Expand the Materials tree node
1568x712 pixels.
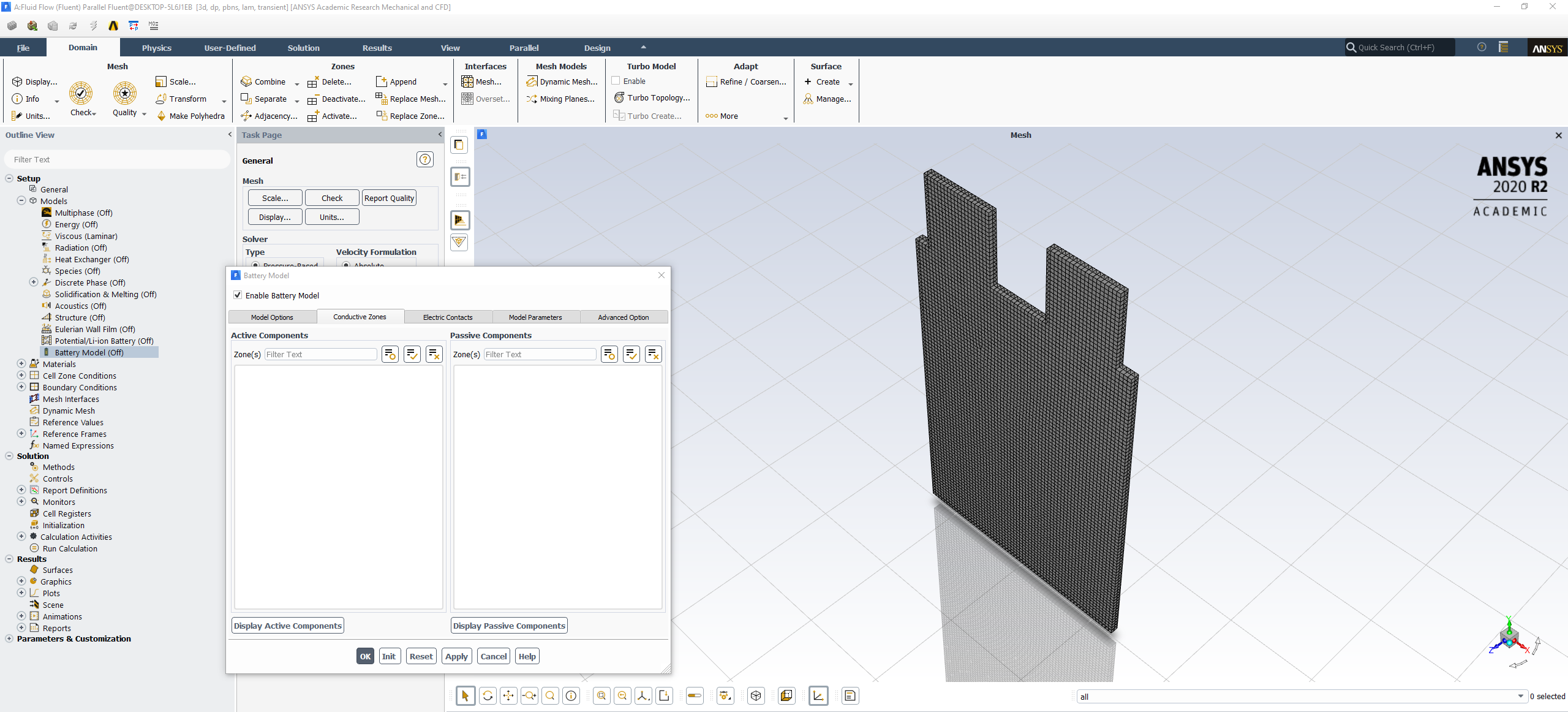21,364
